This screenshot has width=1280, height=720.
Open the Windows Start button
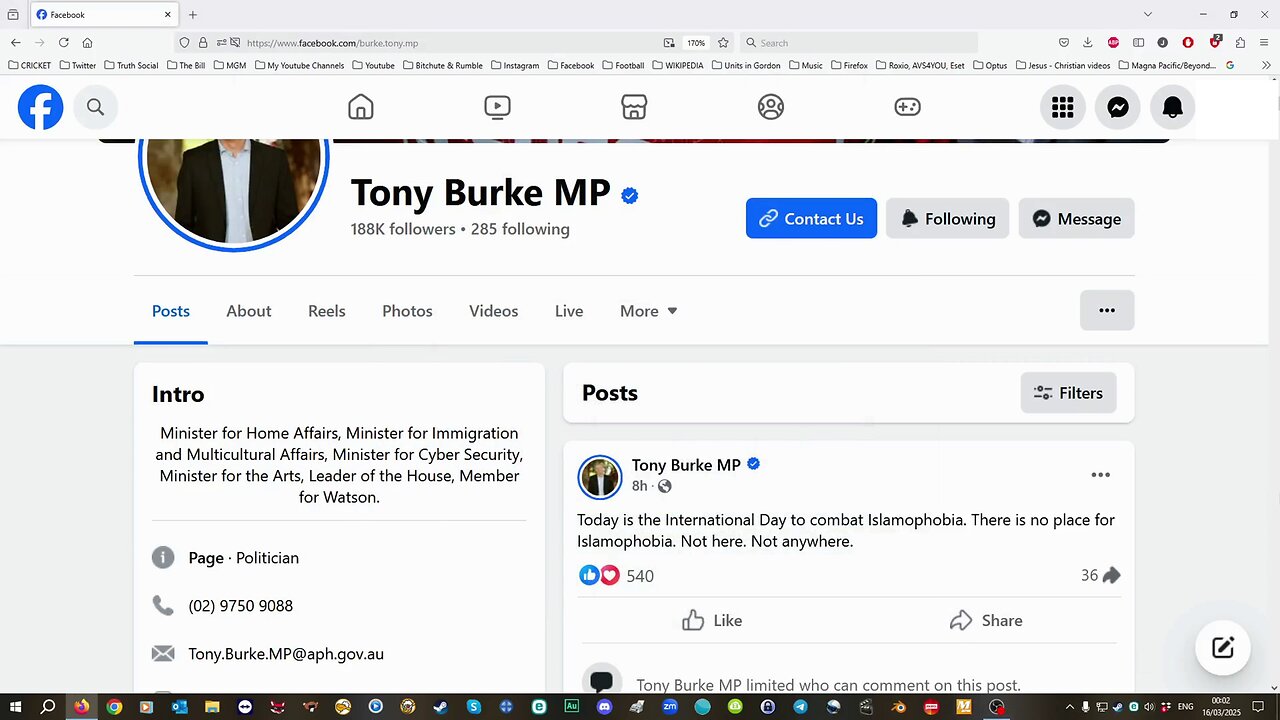tap(15, 706)
